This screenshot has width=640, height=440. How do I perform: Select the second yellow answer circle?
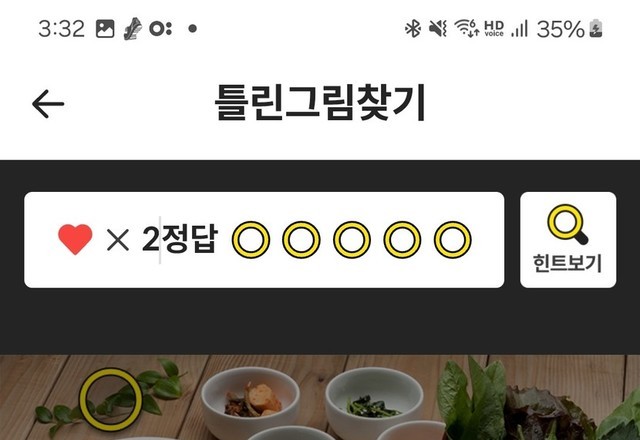301,240
